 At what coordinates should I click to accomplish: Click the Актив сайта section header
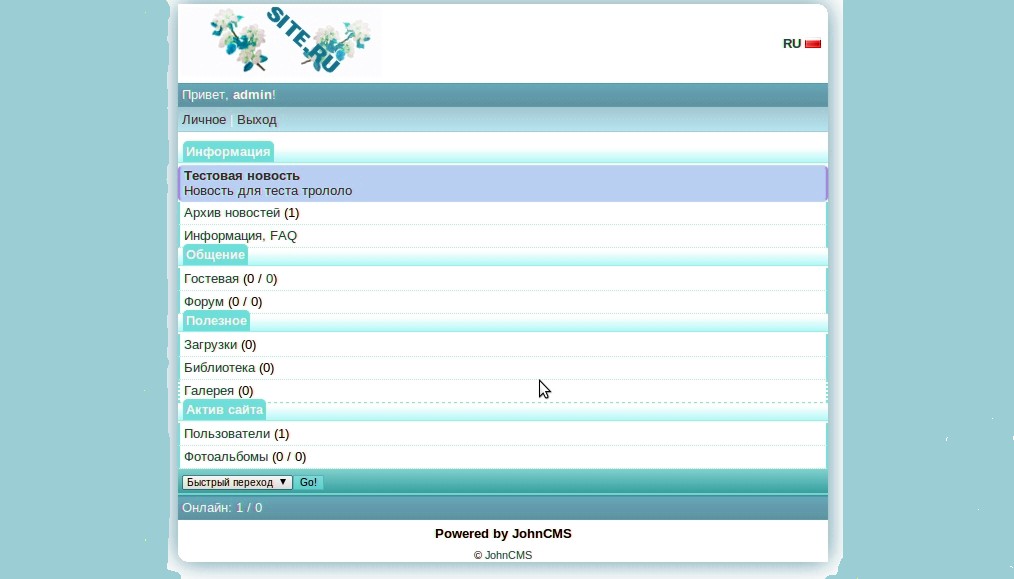click(224, 410)
